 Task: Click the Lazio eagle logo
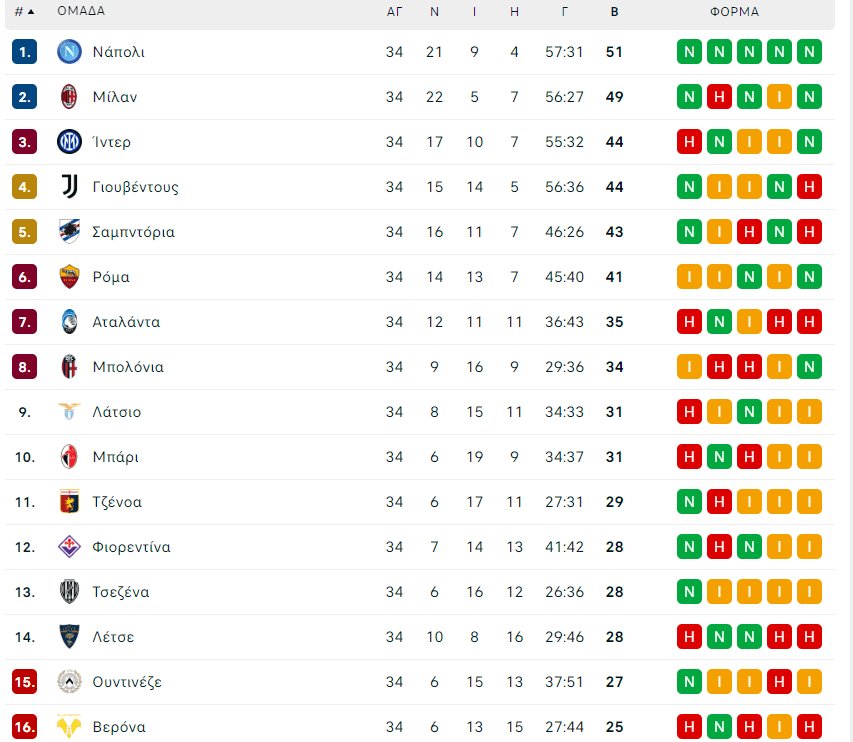point(69,412)
